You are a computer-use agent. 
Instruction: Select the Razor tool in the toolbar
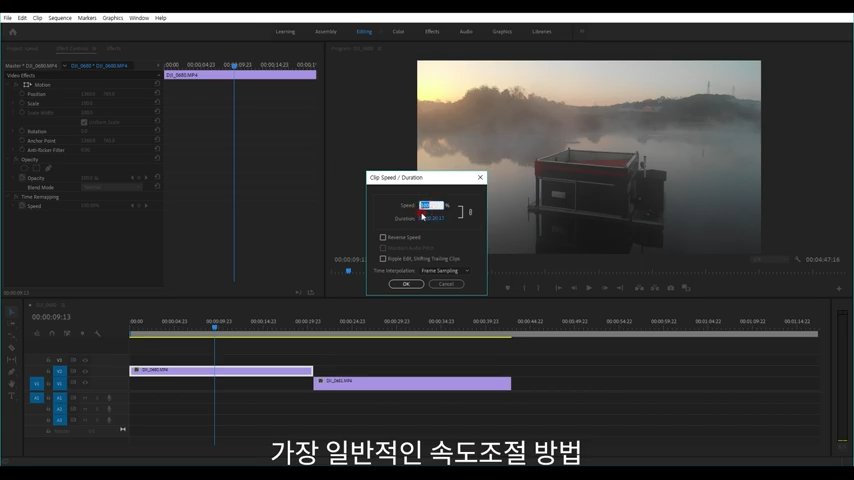pyautogui.click(x=11, y=347)
